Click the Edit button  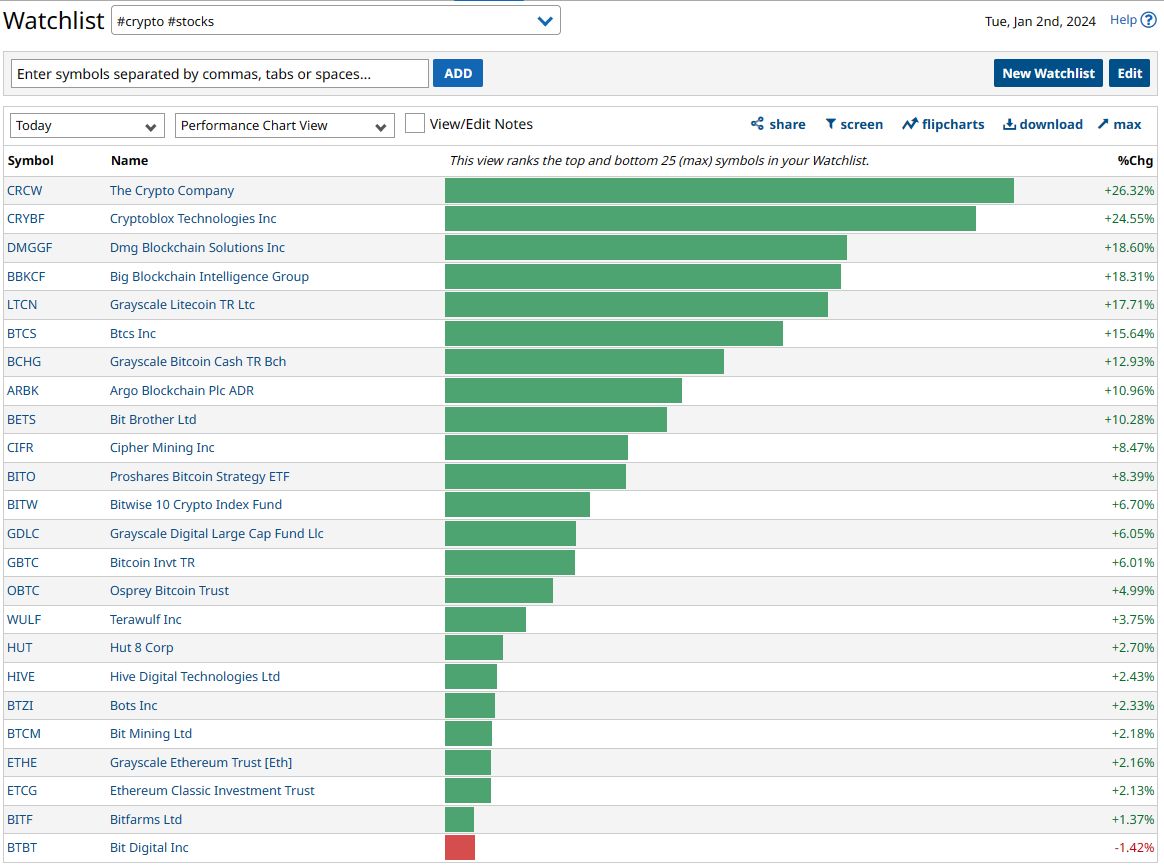(x=1129, y=73)
